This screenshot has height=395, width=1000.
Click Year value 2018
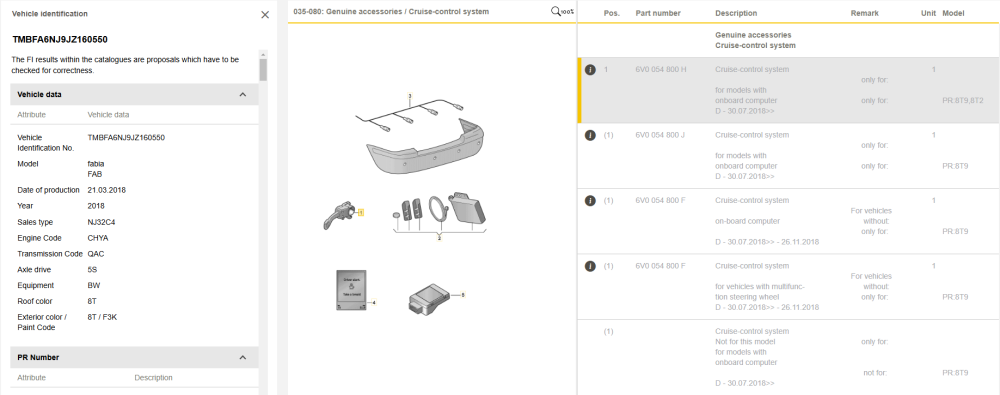[96, 206]
